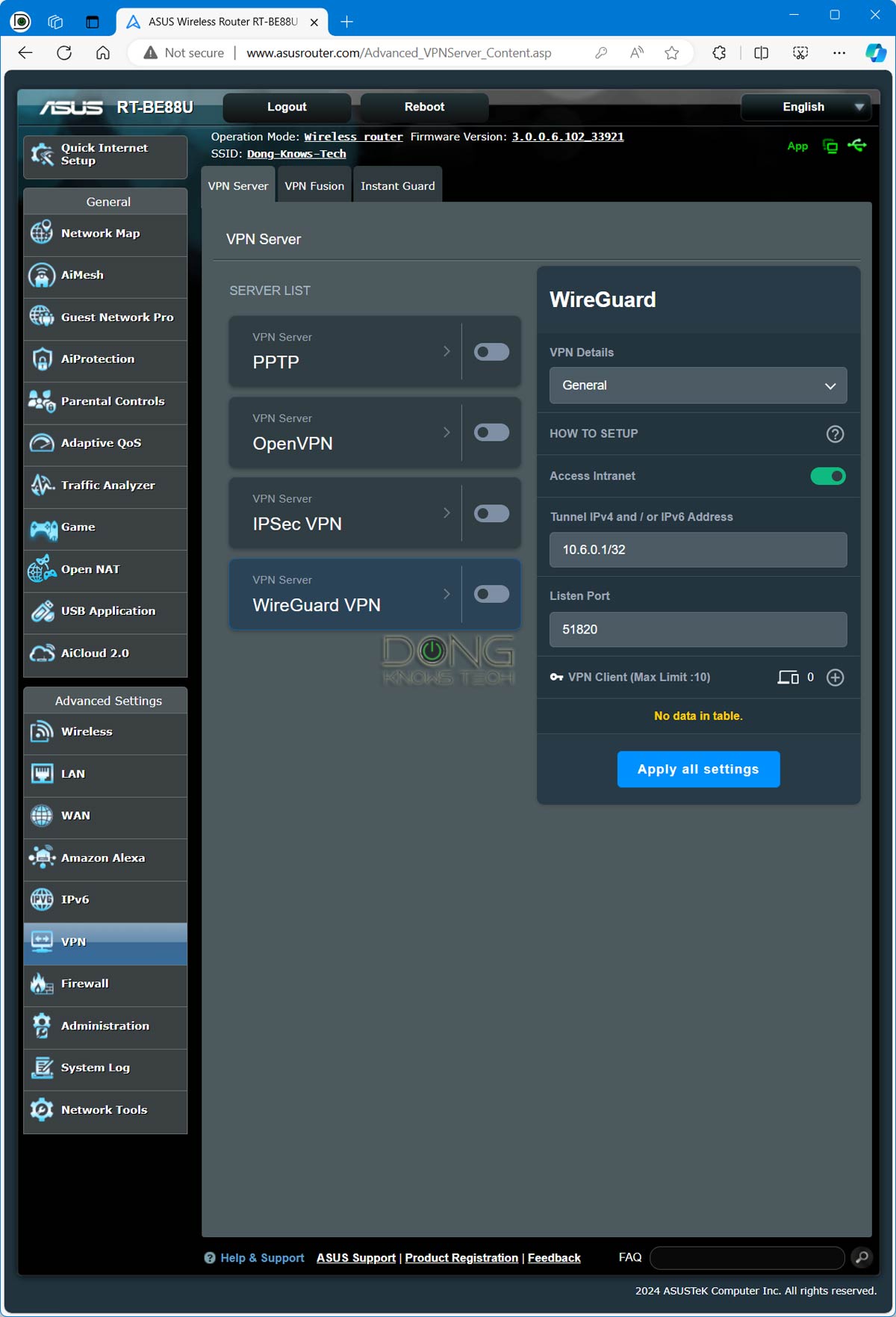This screenshot has width=896, height=1317.
Task: Select the IPv6 globe icon
Action: pyautogui.click(x=42, y=899)
